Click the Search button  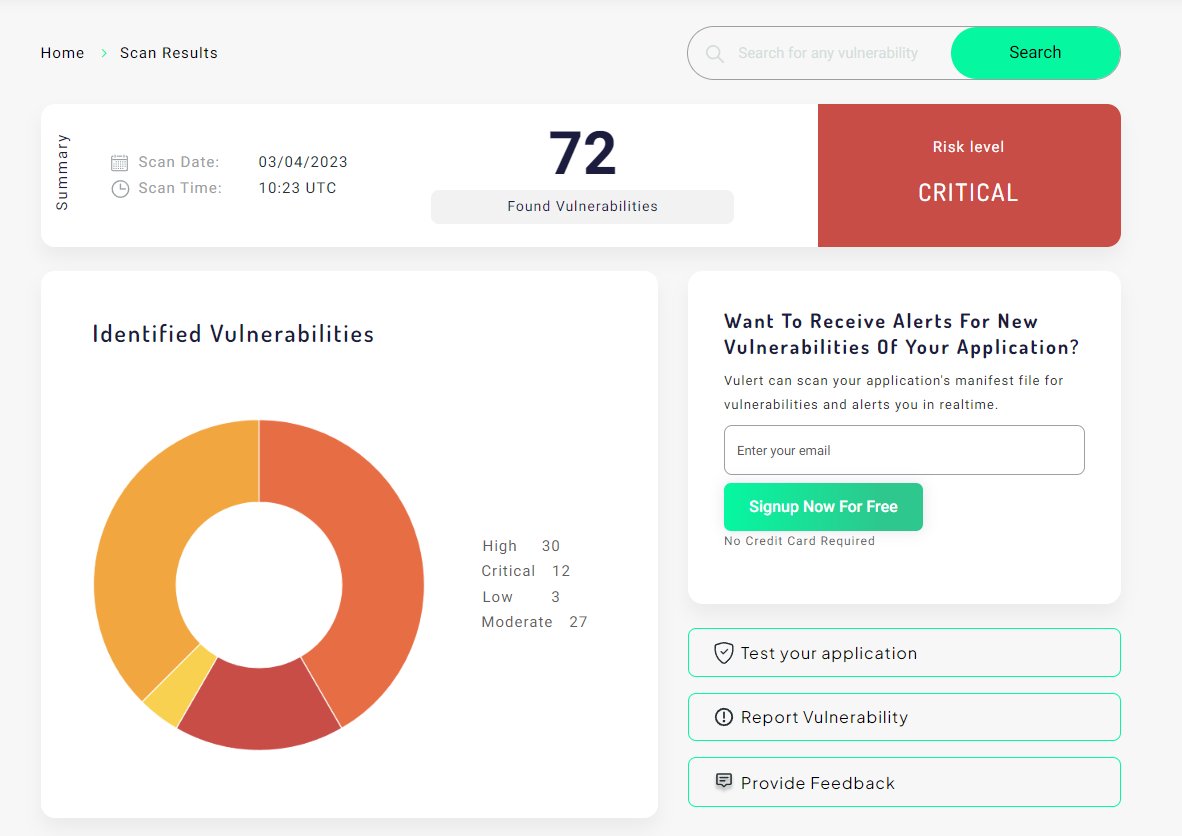1035,52
